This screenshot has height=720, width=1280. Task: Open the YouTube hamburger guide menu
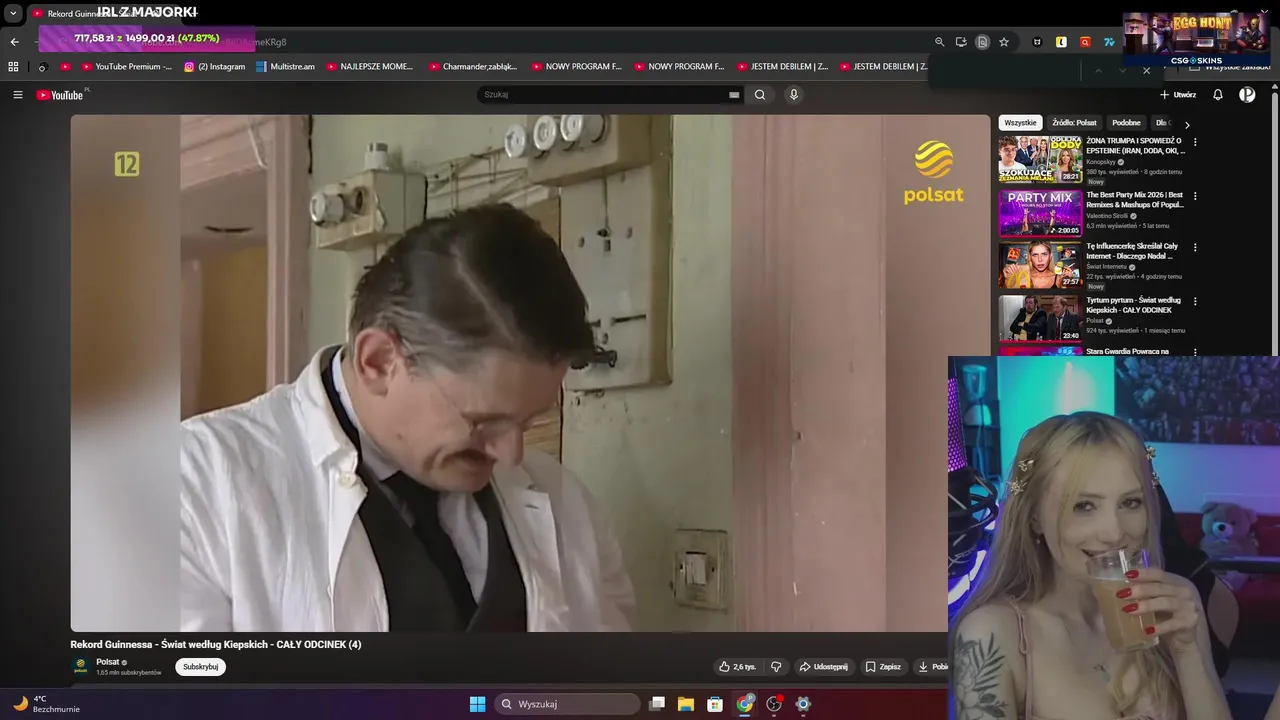pos(17,95)
